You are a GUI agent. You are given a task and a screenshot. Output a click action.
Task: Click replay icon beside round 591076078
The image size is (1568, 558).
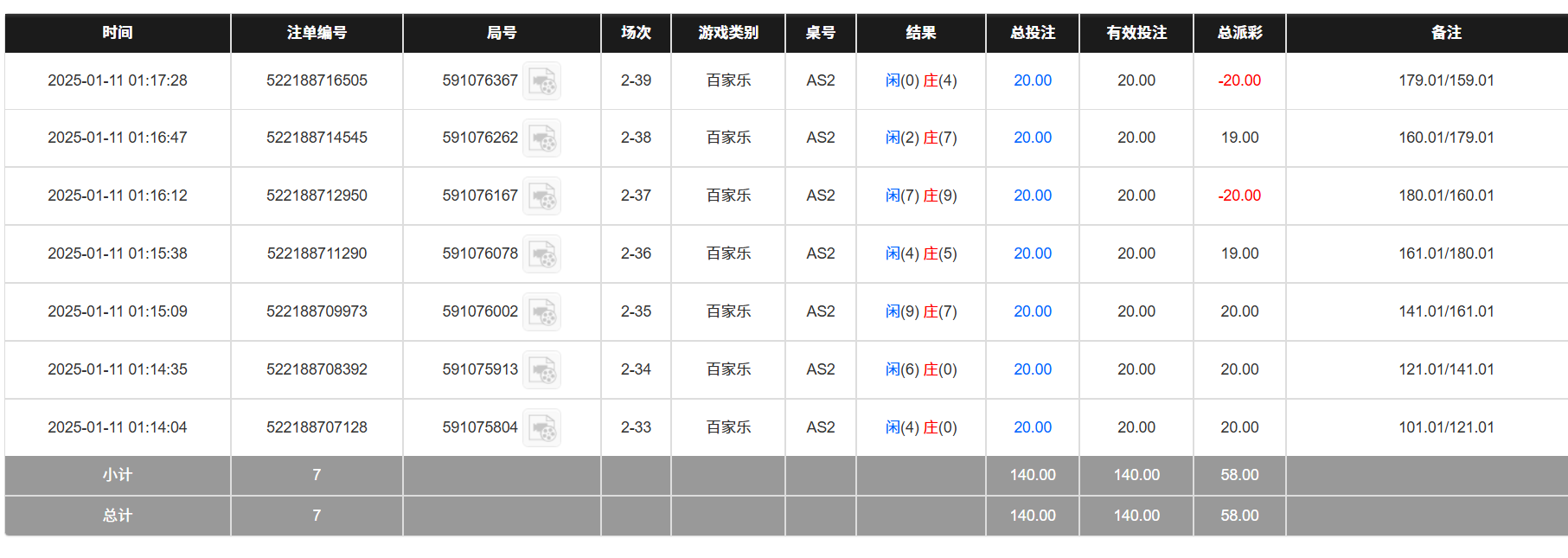point(542,254)
